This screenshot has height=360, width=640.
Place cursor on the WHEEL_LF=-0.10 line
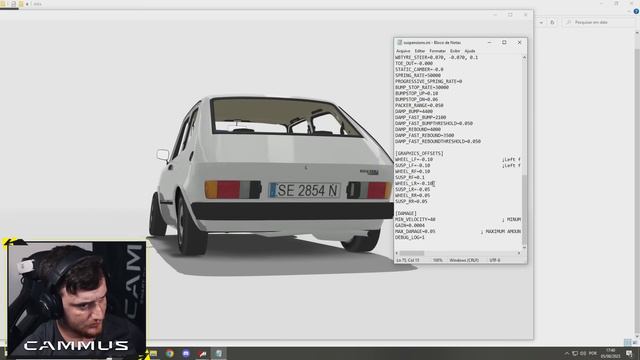click(x=413, y=160)
